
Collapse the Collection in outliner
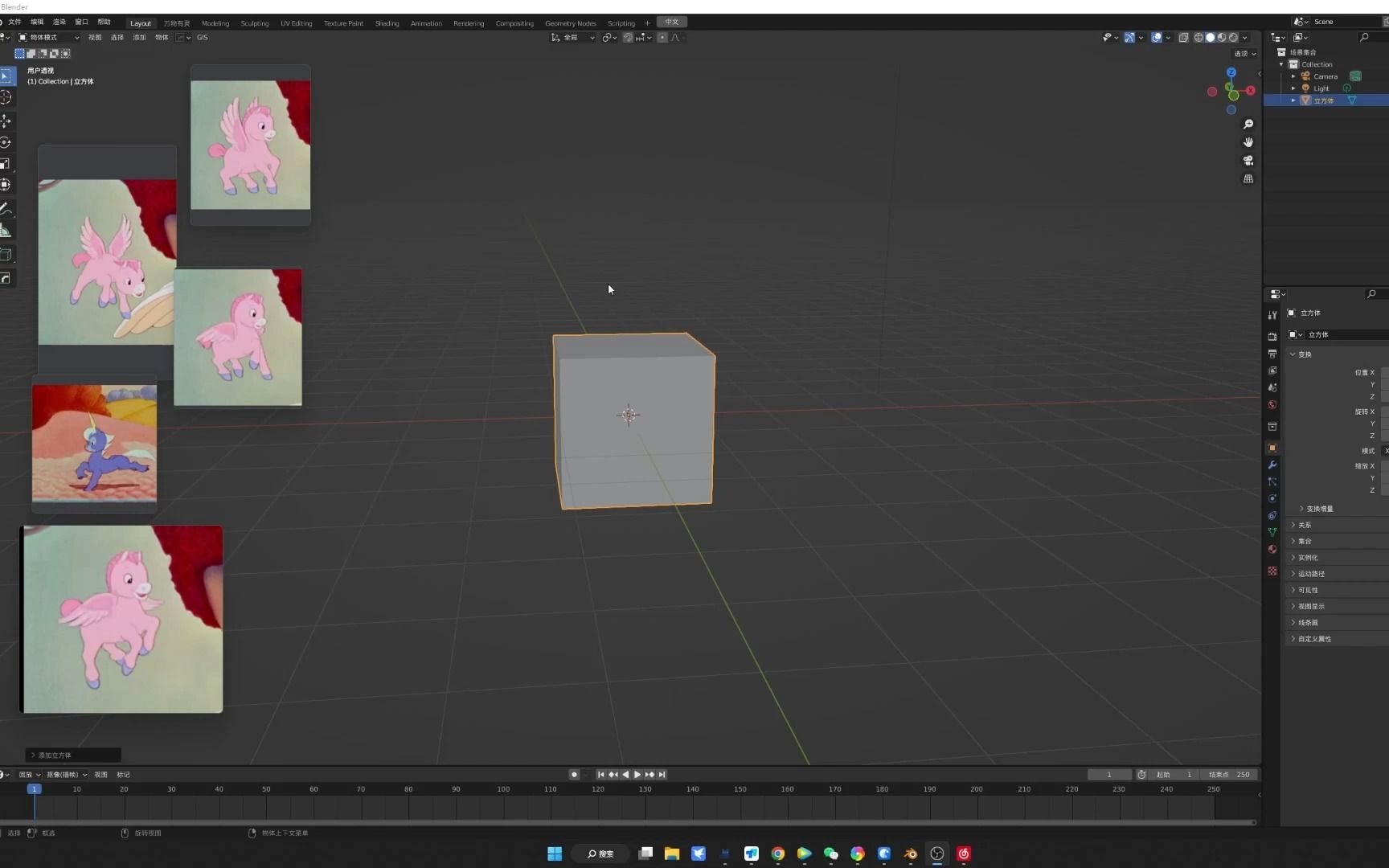point(1282,64)
